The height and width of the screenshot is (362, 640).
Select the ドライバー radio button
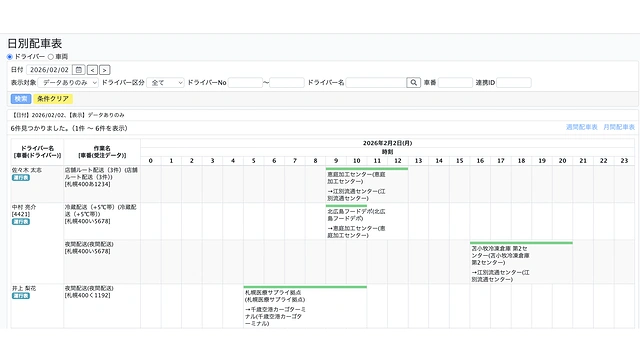[x=10, y=57]
